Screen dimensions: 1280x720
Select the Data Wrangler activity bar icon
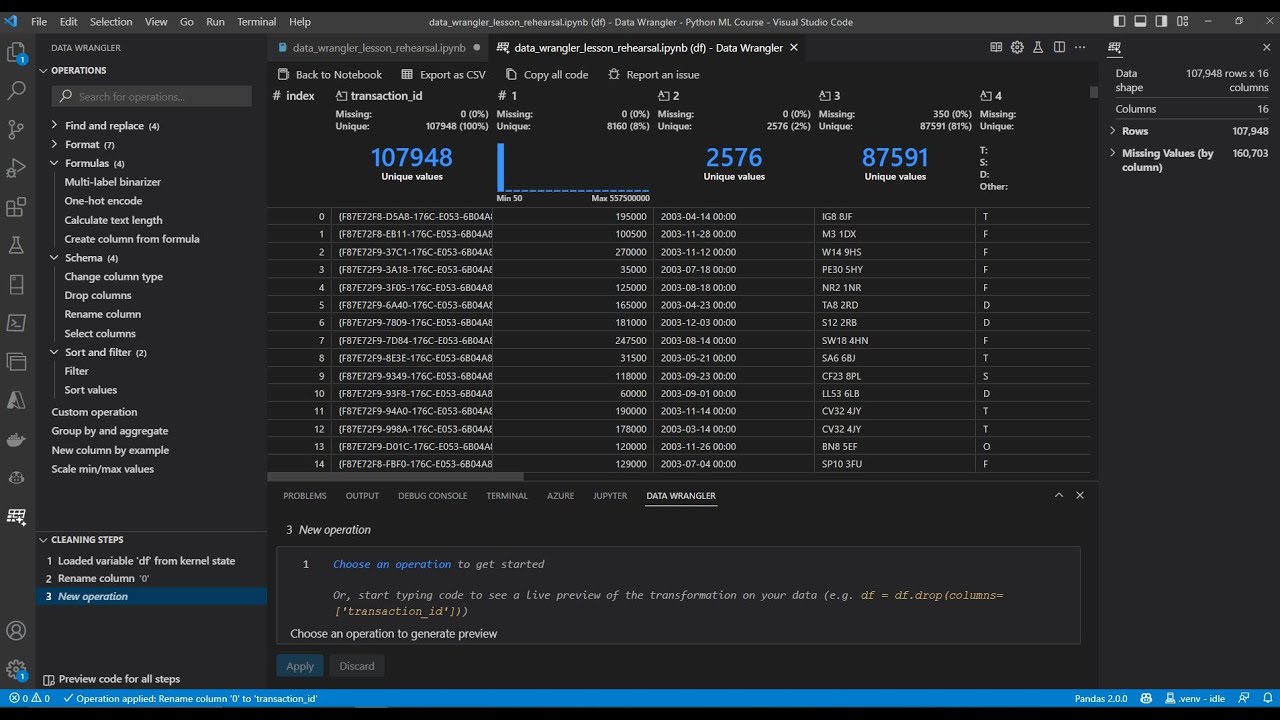16,516
